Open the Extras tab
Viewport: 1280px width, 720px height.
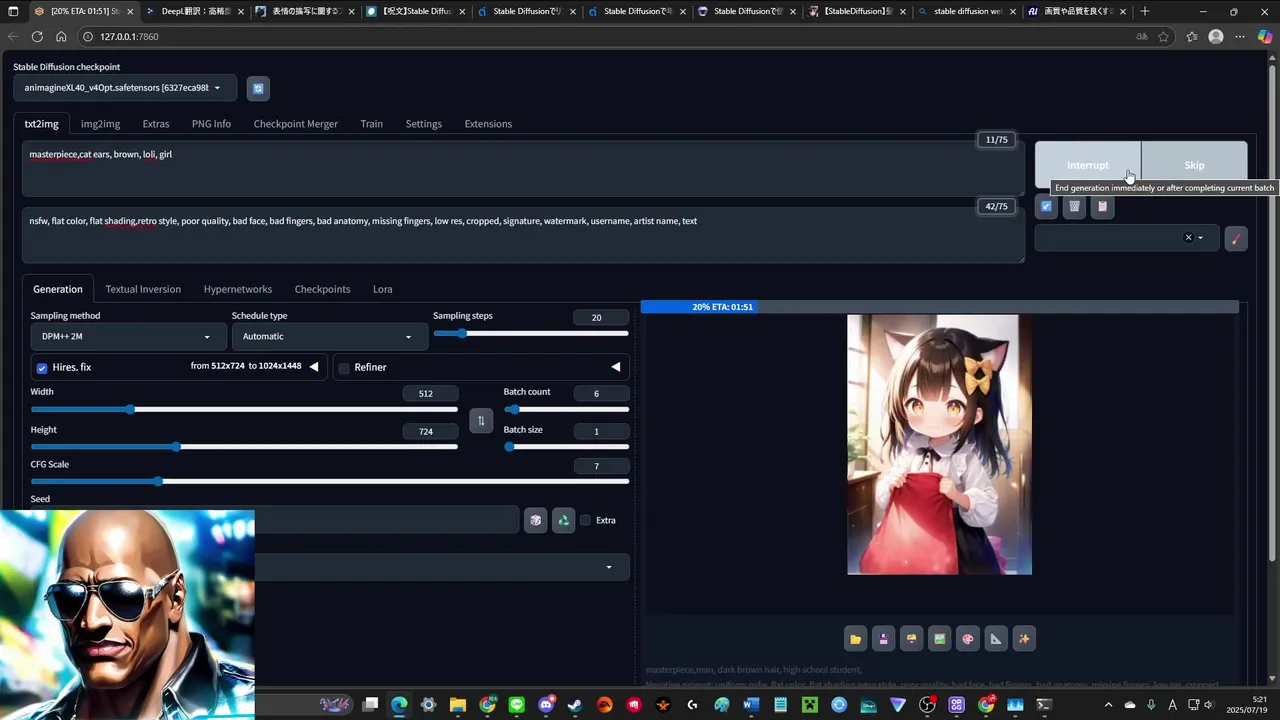click(155, 124)
